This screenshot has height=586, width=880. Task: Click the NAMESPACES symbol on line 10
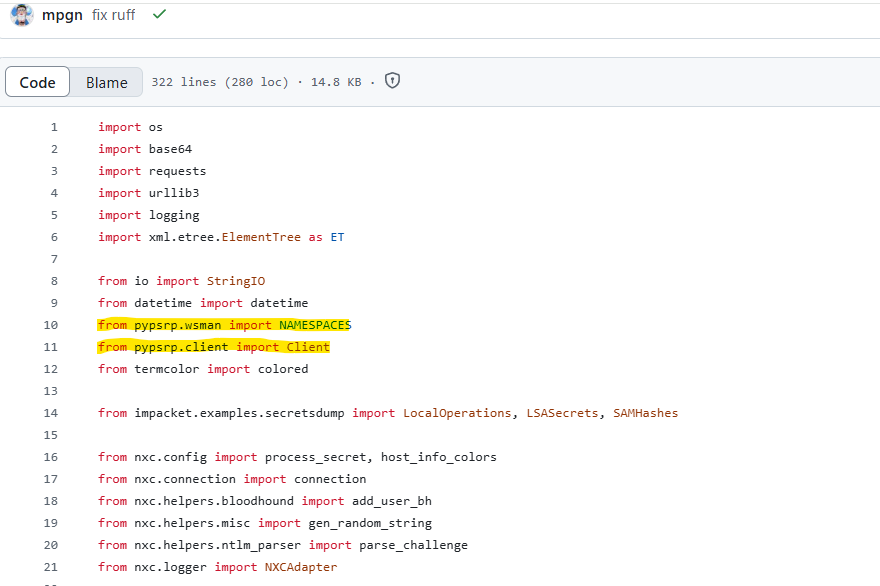click(315, 325)
